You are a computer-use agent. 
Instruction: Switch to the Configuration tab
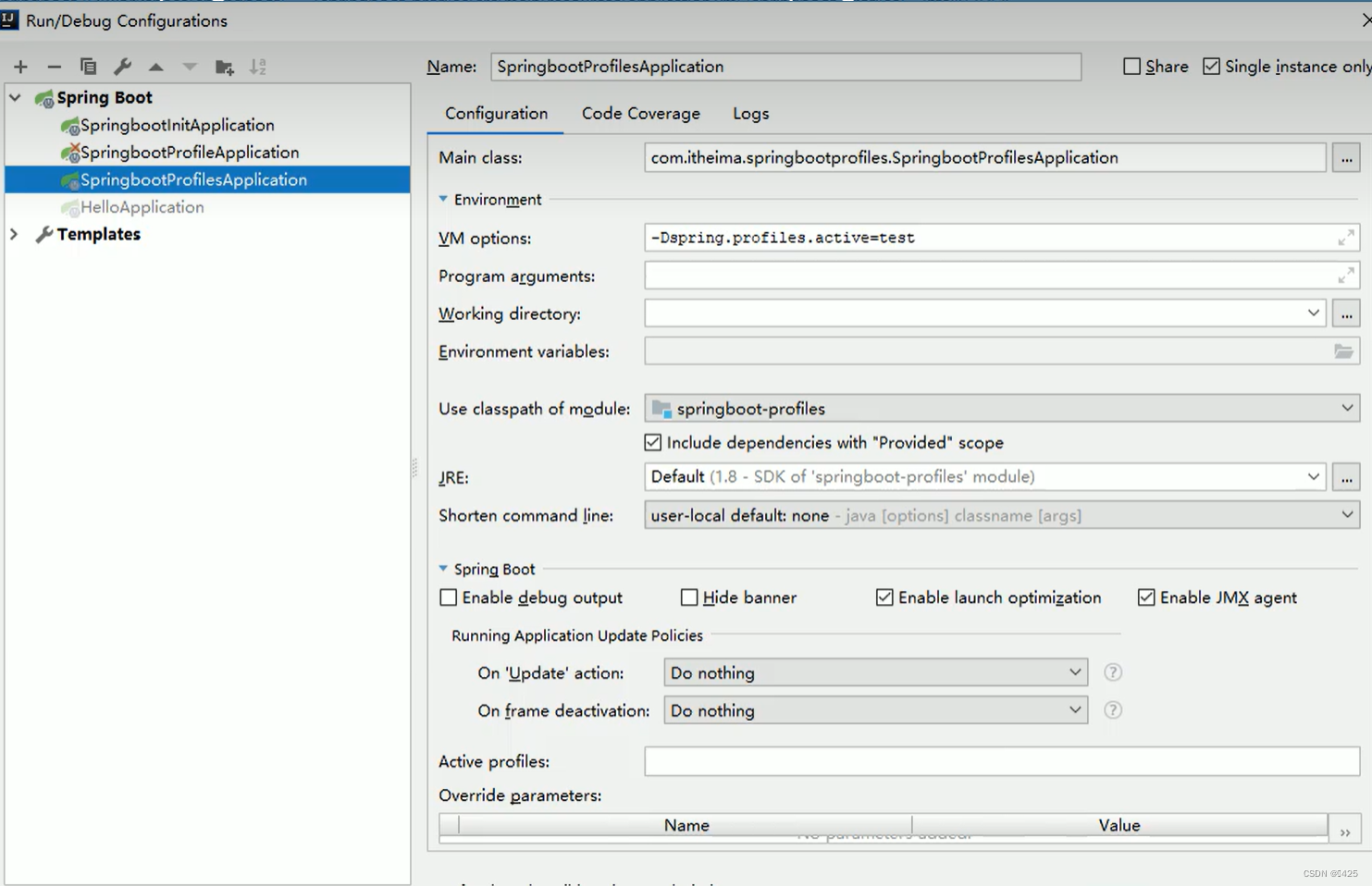pyautogui.click(x=496, y=114)
